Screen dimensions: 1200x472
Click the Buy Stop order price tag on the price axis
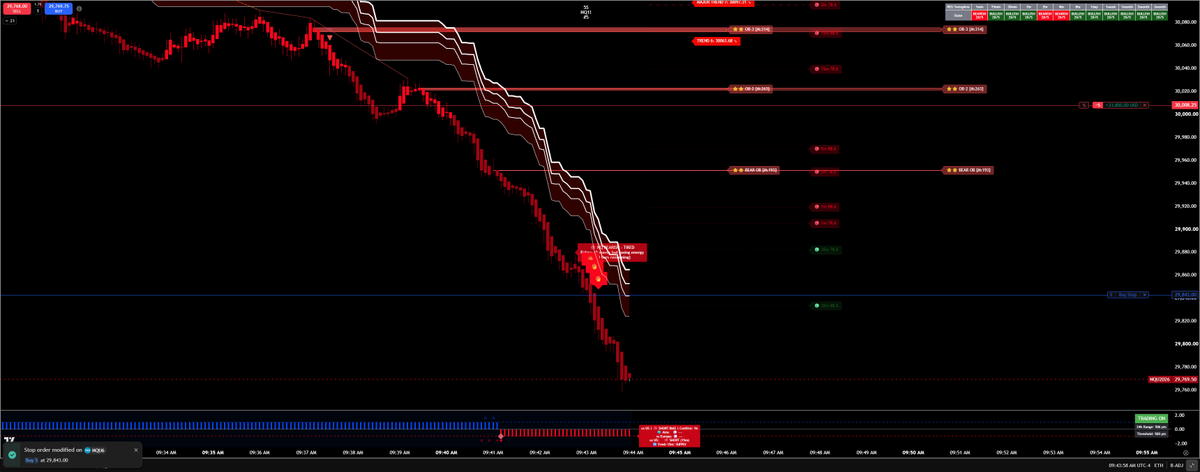pyautogui.click(x=1185, y=295)
